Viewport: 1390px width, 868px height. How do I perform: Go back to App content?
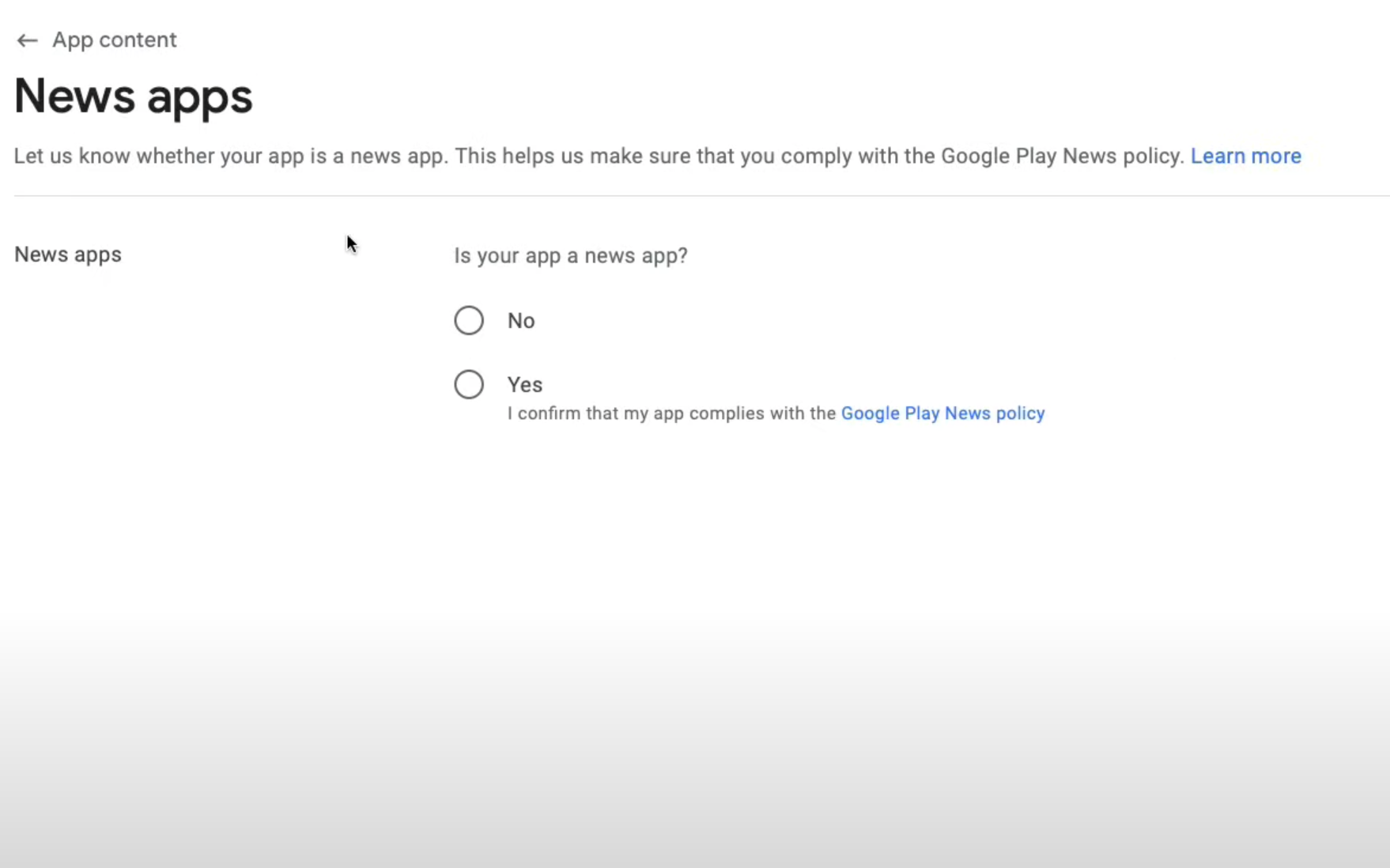(114, 40)
